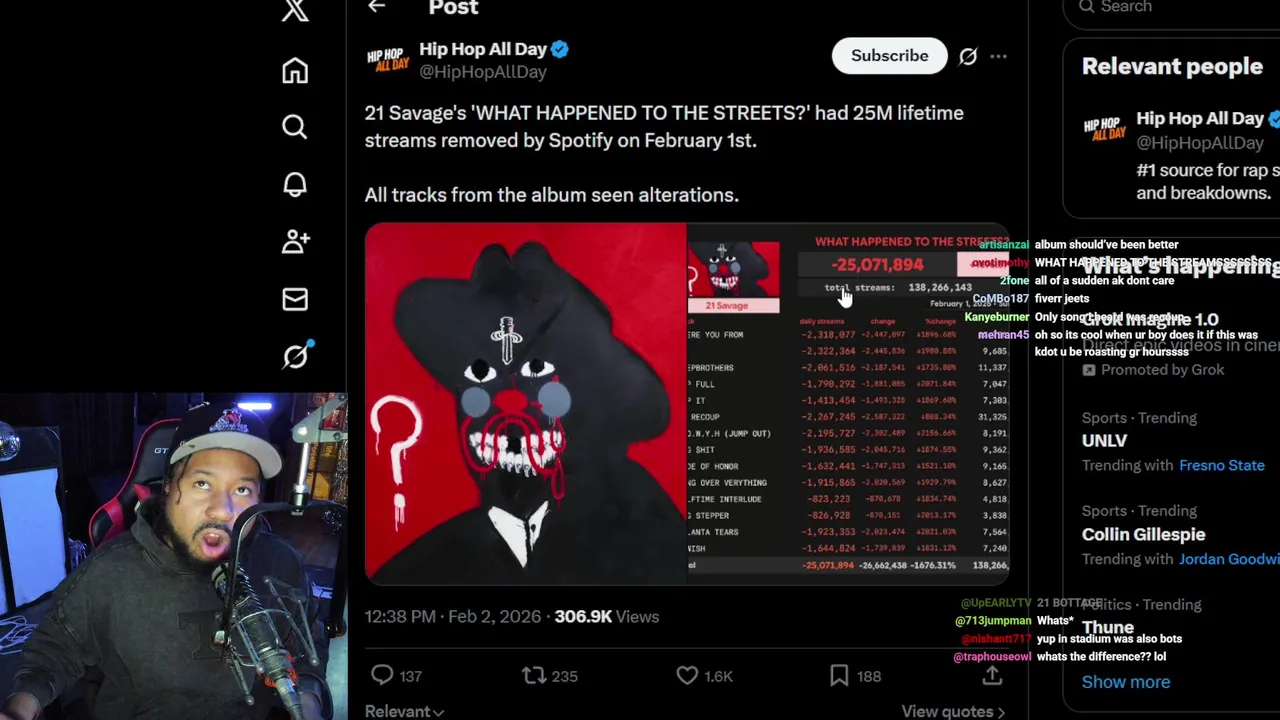The height and width of the screenshot is (720, 1280).
Task: Open the three-dot more menu on post
Action: [x=998, y=56]
